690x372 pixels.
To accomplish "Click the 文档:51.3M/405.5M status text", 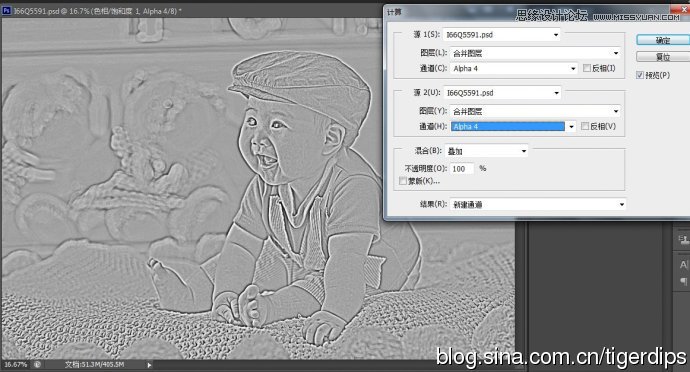I will [x=95, y=365].
